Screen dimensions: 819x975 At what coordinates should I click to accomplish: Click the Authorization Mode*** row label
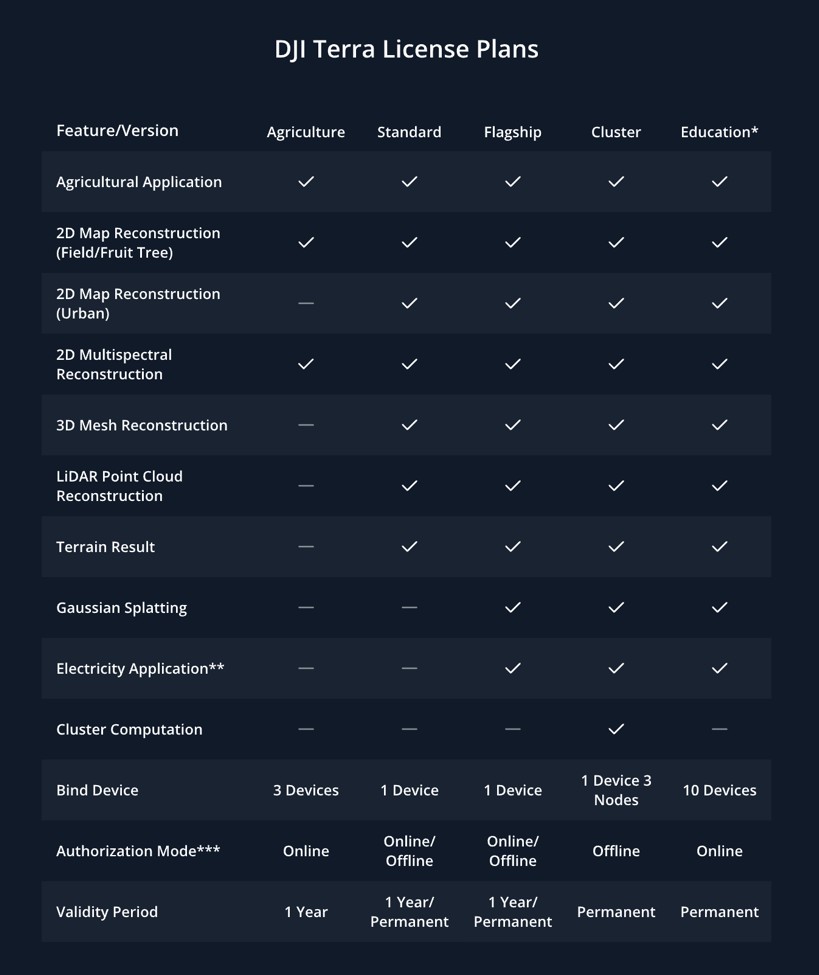(138, 851)
